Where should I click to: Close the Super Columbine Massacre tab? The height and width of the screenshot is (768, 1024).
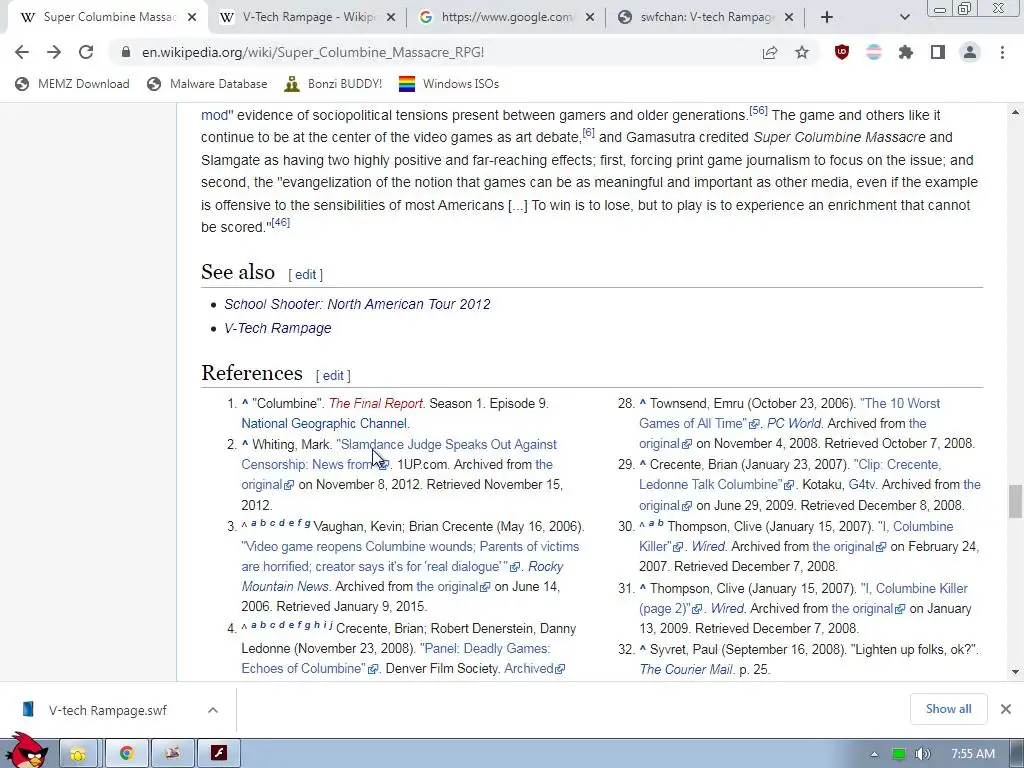[192, 17]
